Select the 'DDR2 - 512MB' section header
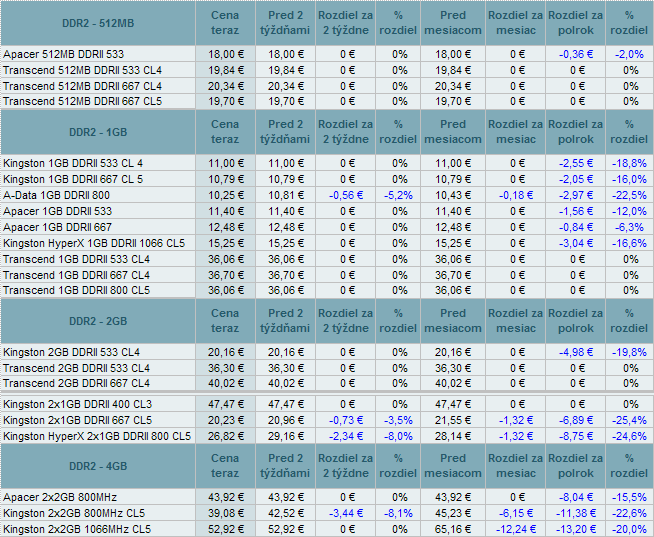Image resolution: width=654 pixels, height=537 pixels. (x=98, y=23)
